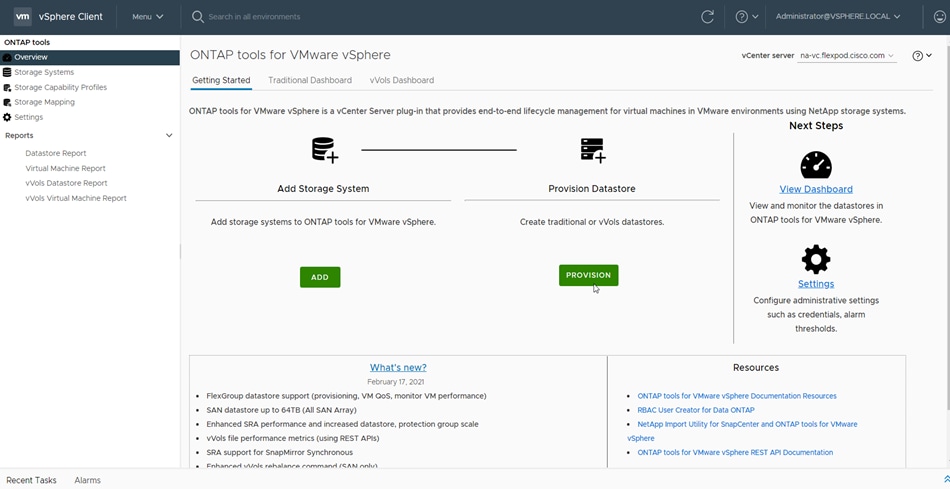Click the search magnifier icon
Image resolution: width=950 pixels, height=489 pixels.
[x=198, y=17]
